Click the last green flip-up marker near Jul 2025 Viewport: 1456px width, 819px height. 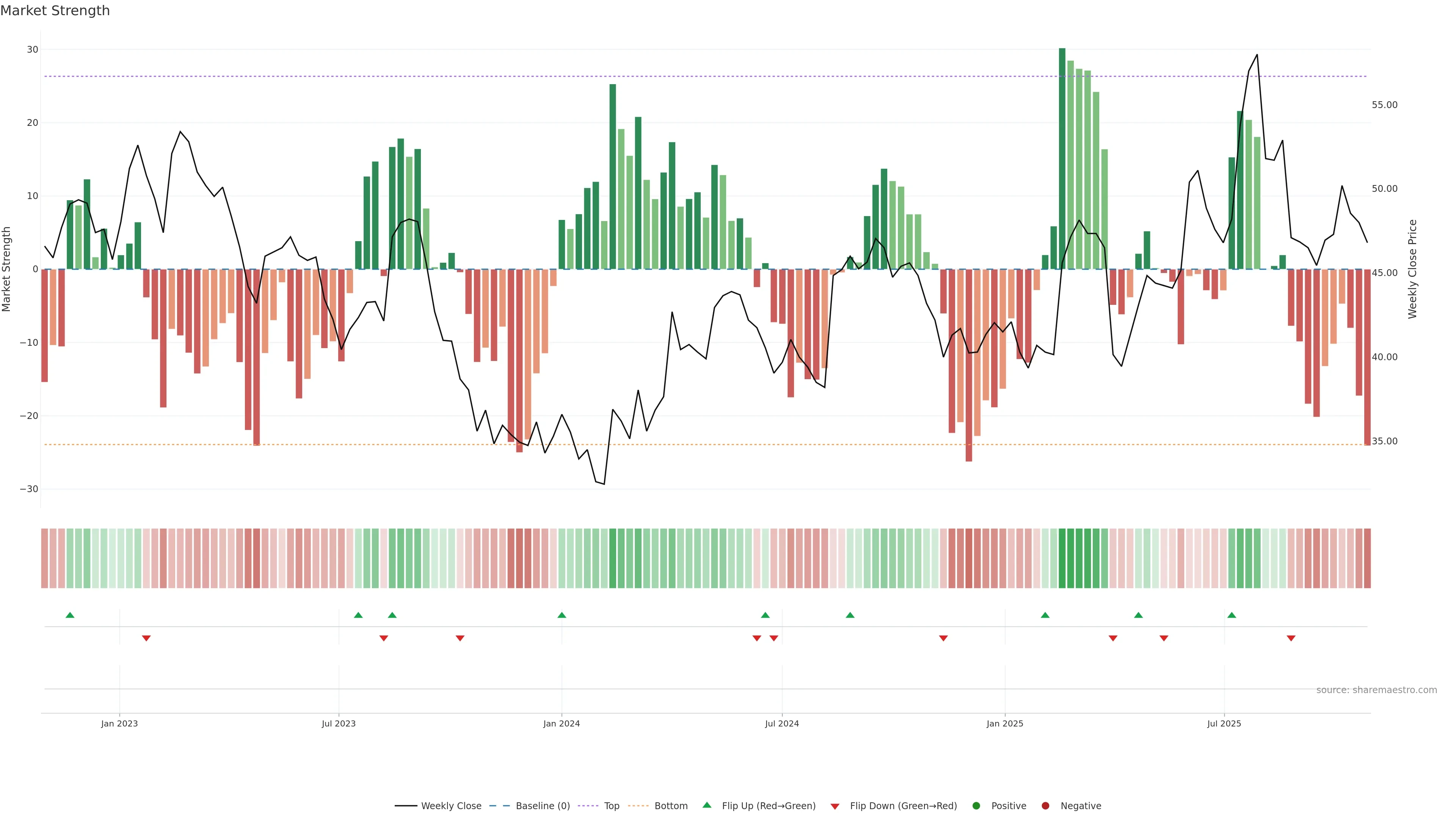click(1232, 615)
